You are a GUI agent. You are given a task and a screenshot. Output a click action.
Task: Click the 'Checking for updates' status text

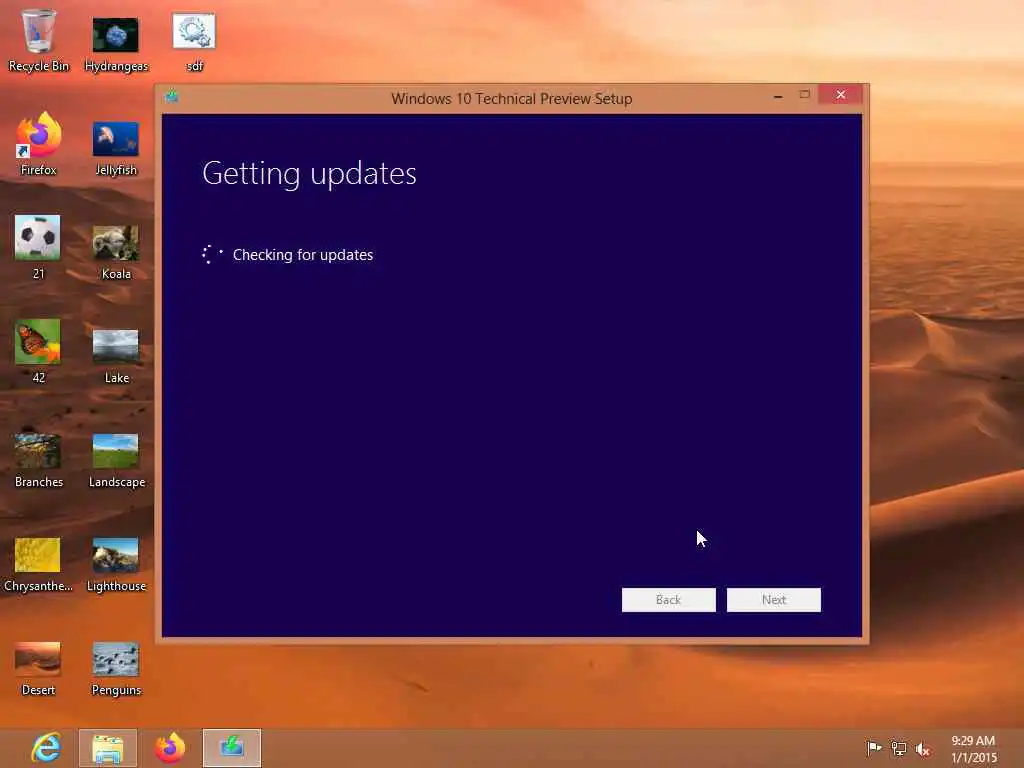pos(303,255)
